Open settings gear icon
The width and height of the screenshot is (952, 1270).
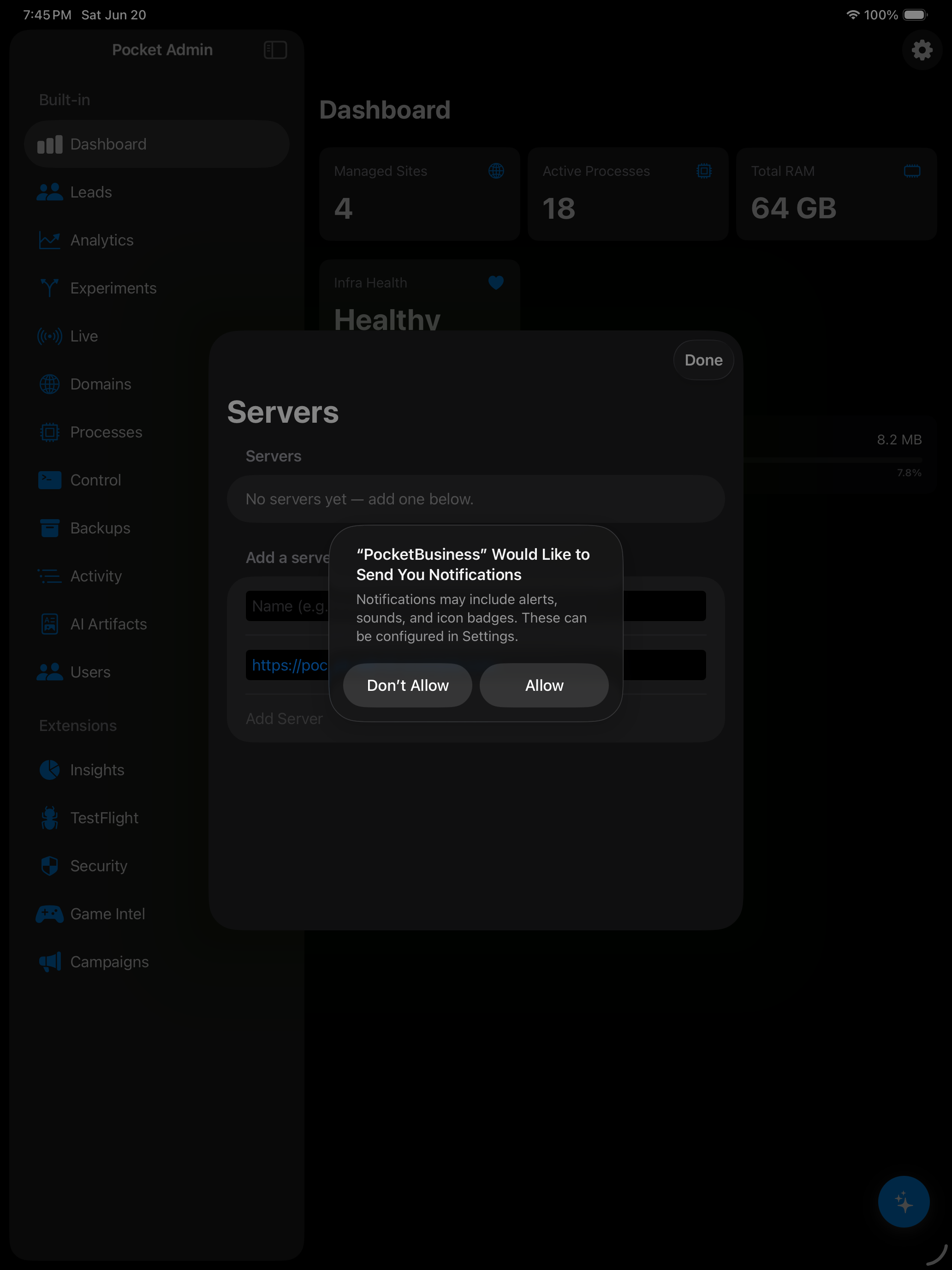(922, 50)
